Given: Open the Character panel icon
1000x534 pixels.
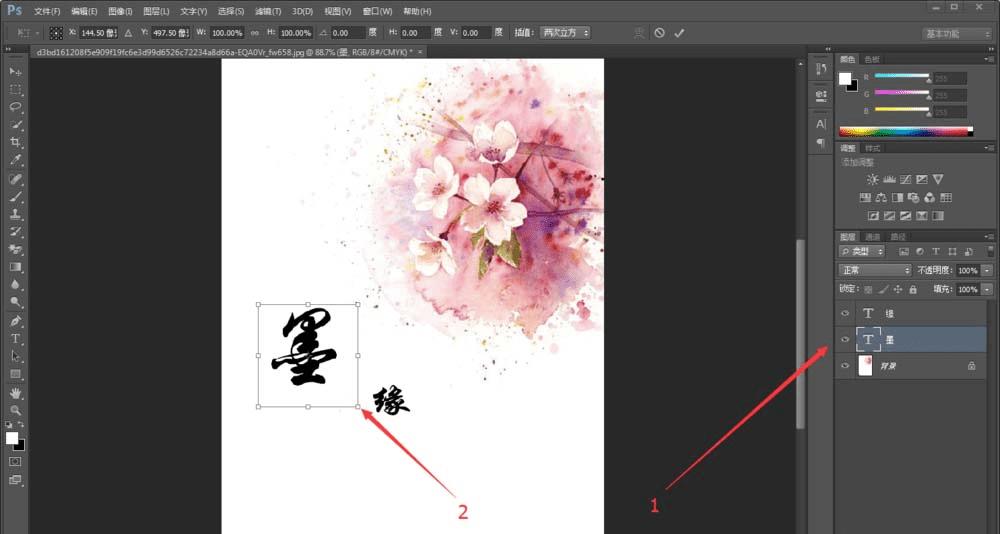Looking at the screenshot, I should [x=821, y=124].
